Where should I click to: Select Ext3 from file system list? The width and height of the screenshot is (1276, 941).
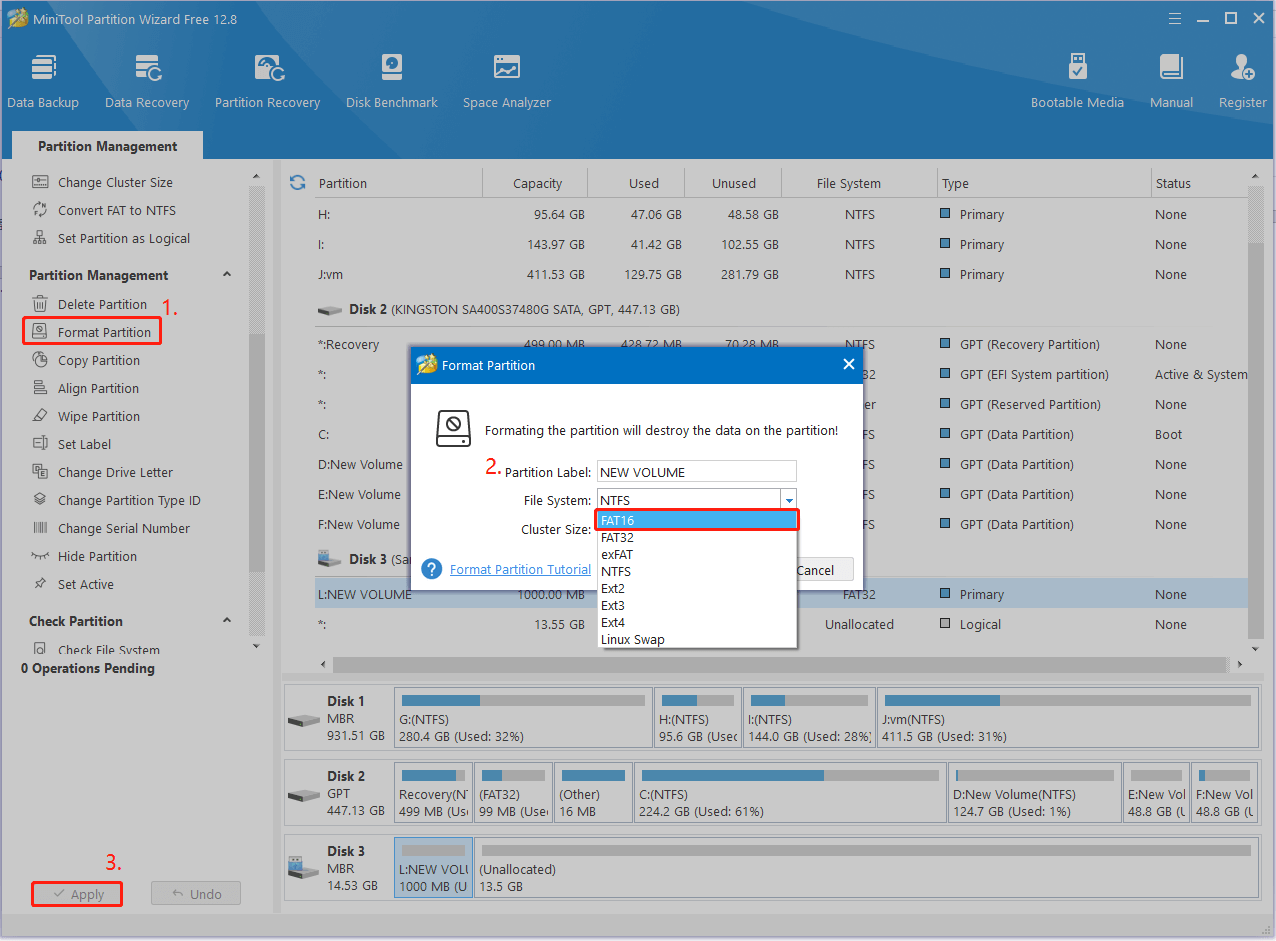697,605
